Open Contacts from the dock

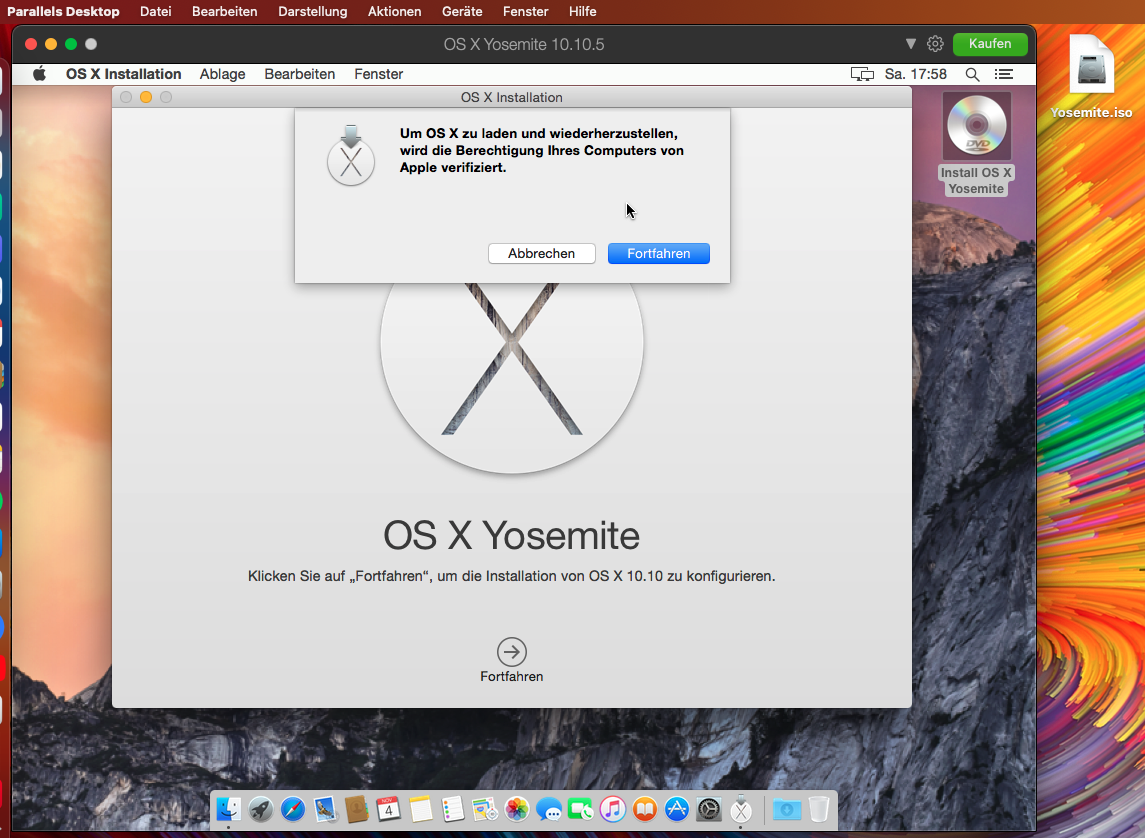coord(356,810)
